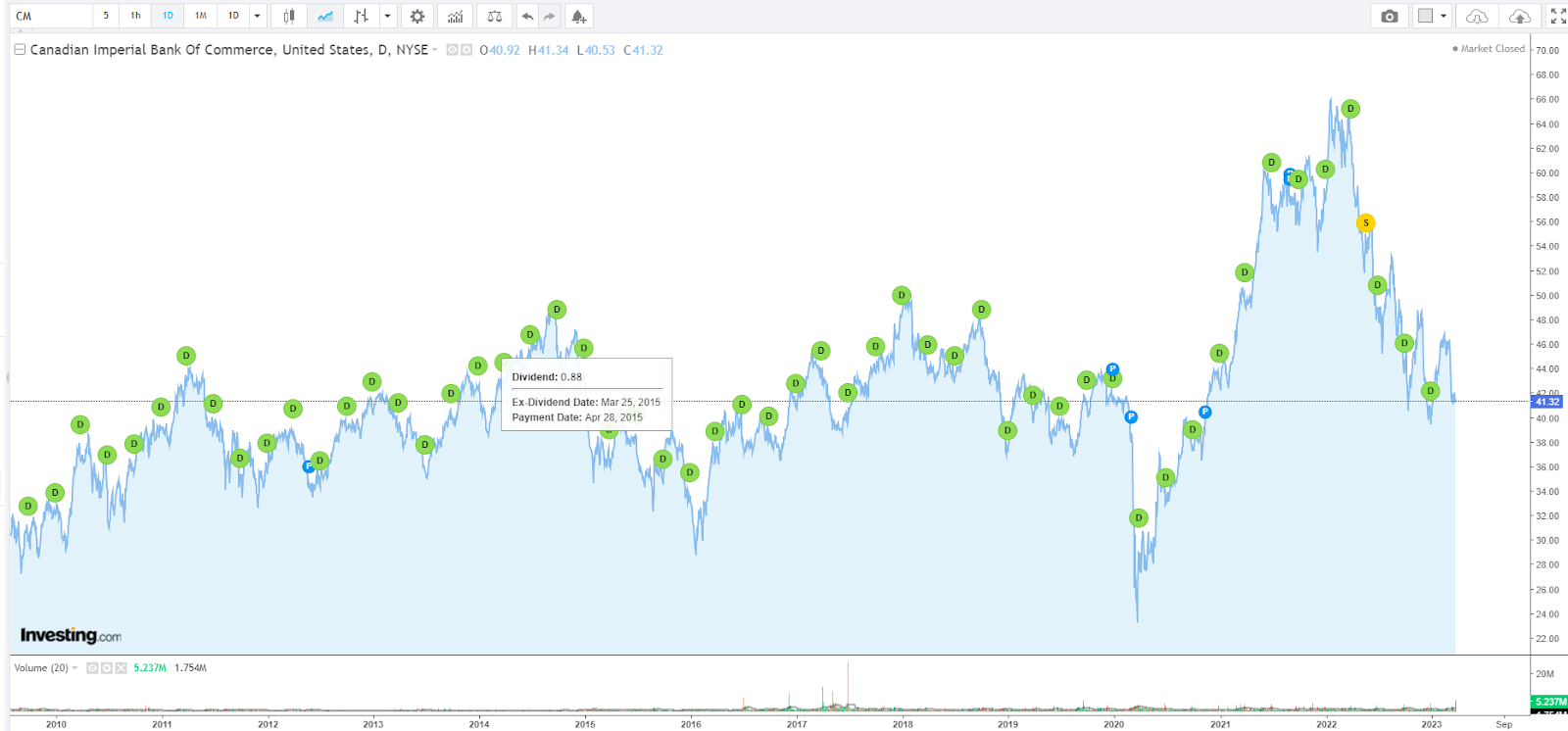Viewport: 1568px width, 731px height.
Task: Click the 41.32 current price label
Action: click(1546, 402)
